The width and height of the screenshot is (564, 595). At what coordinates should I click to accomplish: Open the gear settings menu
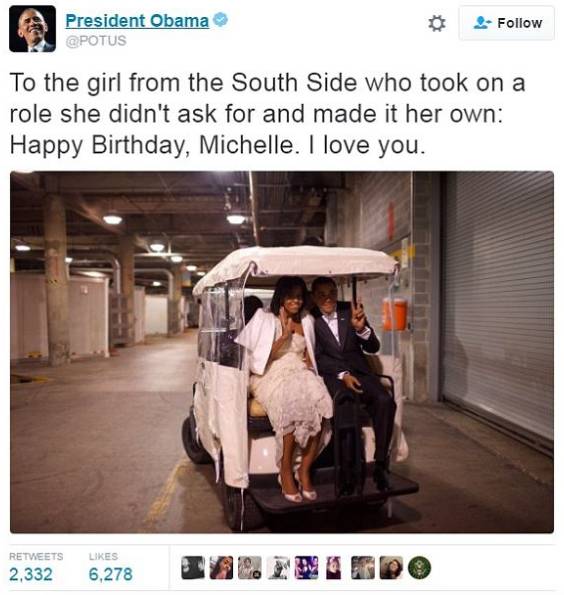436,24
